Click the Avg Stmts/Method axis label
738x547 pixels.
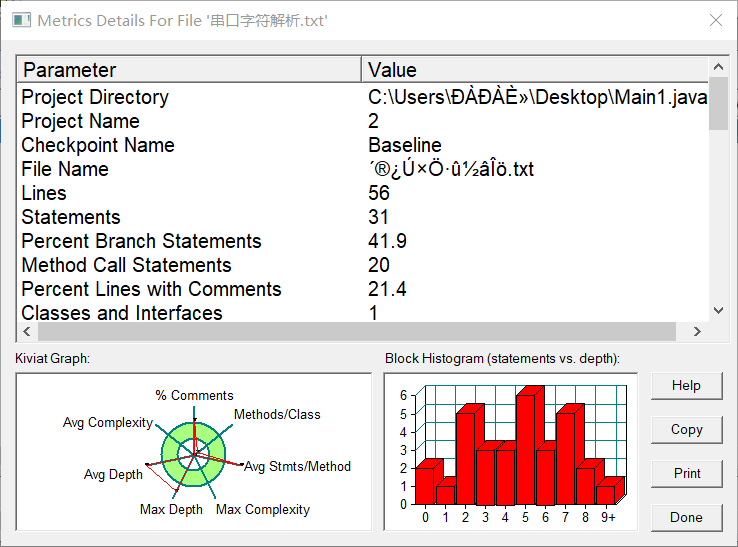297,467
